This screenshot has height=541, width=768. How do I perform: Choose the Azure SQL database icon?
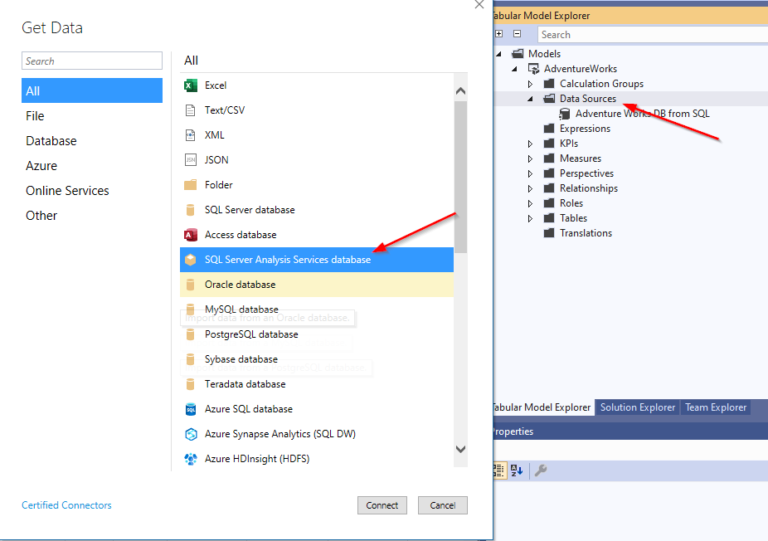coord(190,409)
